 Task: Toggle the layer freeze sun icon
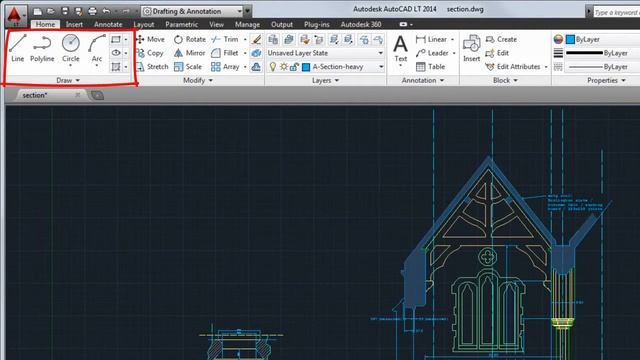(284, 67)
